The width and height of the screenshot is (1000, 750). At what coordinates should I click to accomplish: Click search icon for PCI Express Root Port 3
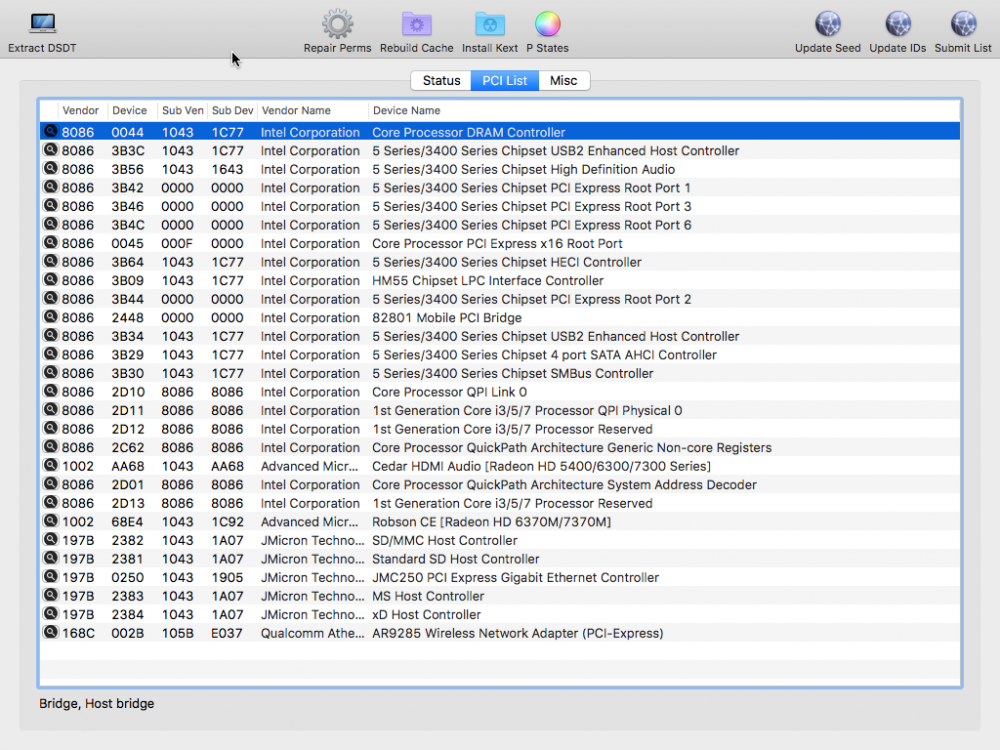[50, 205]
